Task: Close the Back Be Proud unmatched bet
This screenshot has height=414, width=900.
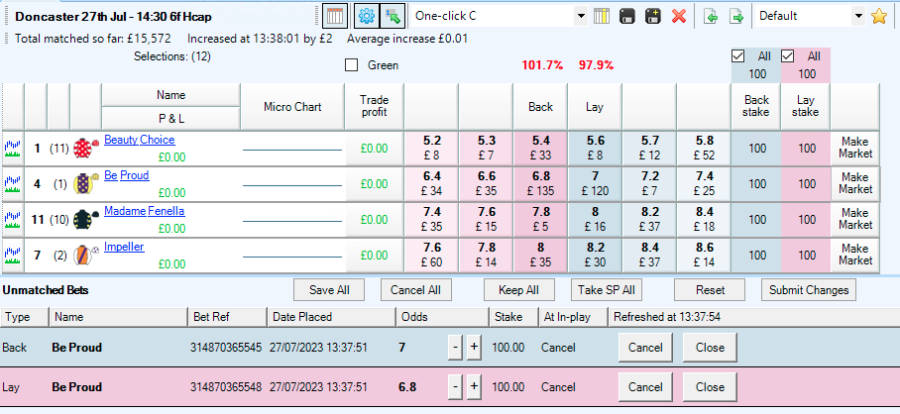Action: click(x=710, y=347)
